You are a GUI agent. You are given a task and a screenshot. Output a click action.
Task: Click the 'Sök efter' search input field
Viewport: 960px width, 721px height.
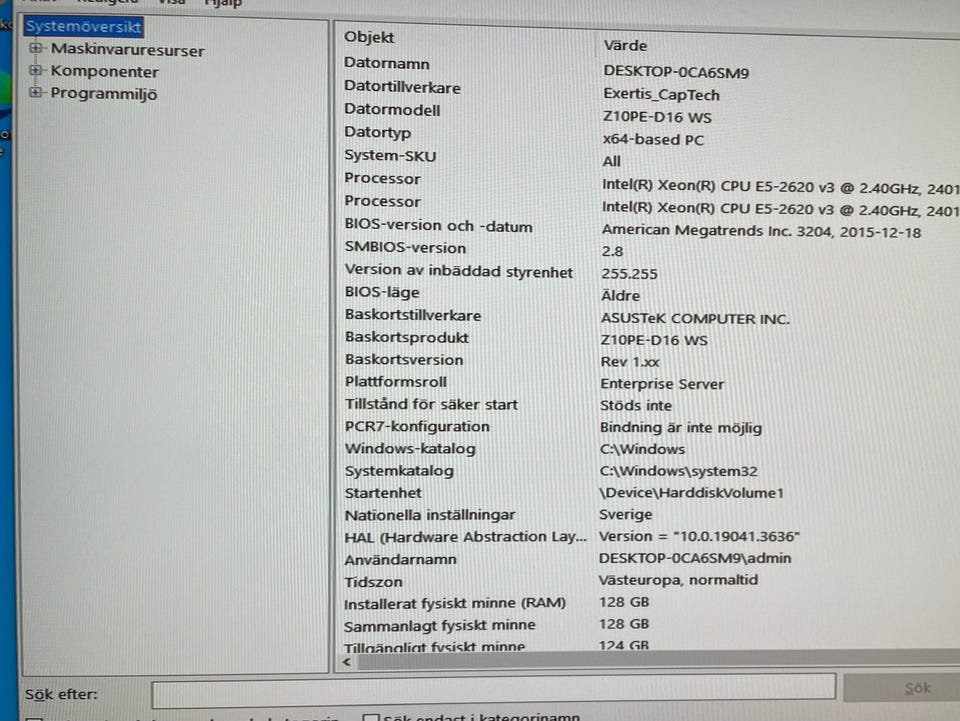pyautogui.click(x=493, y=691)
